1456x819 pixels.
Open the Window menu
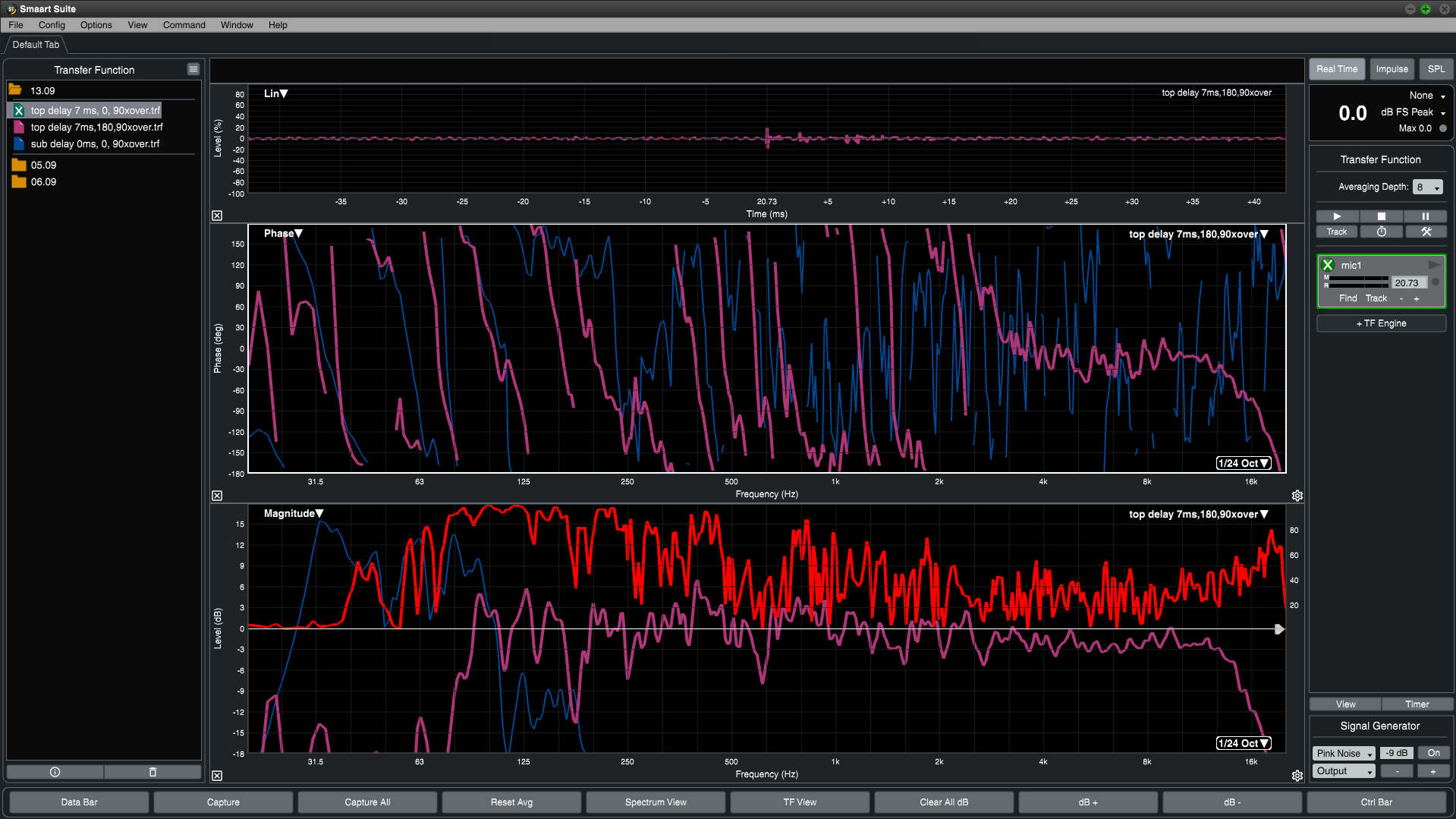click(237, 25)
